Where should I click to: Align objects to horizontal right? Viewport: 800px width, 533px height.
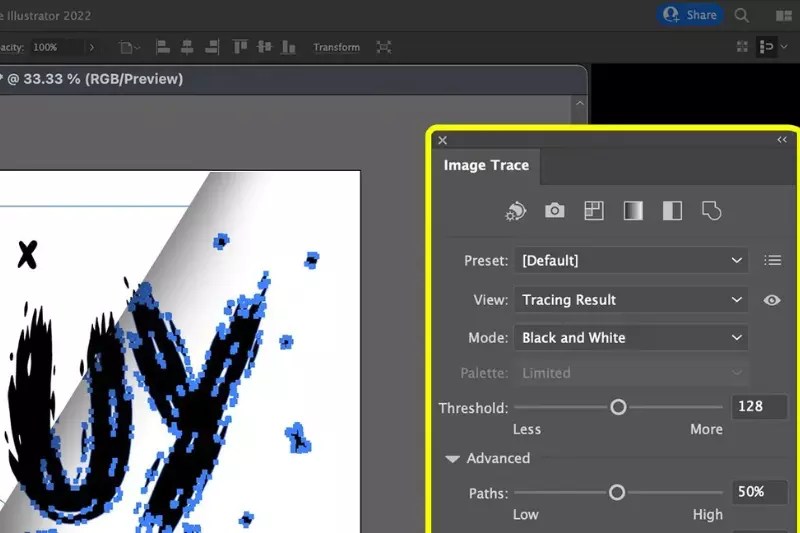[212, 47]
